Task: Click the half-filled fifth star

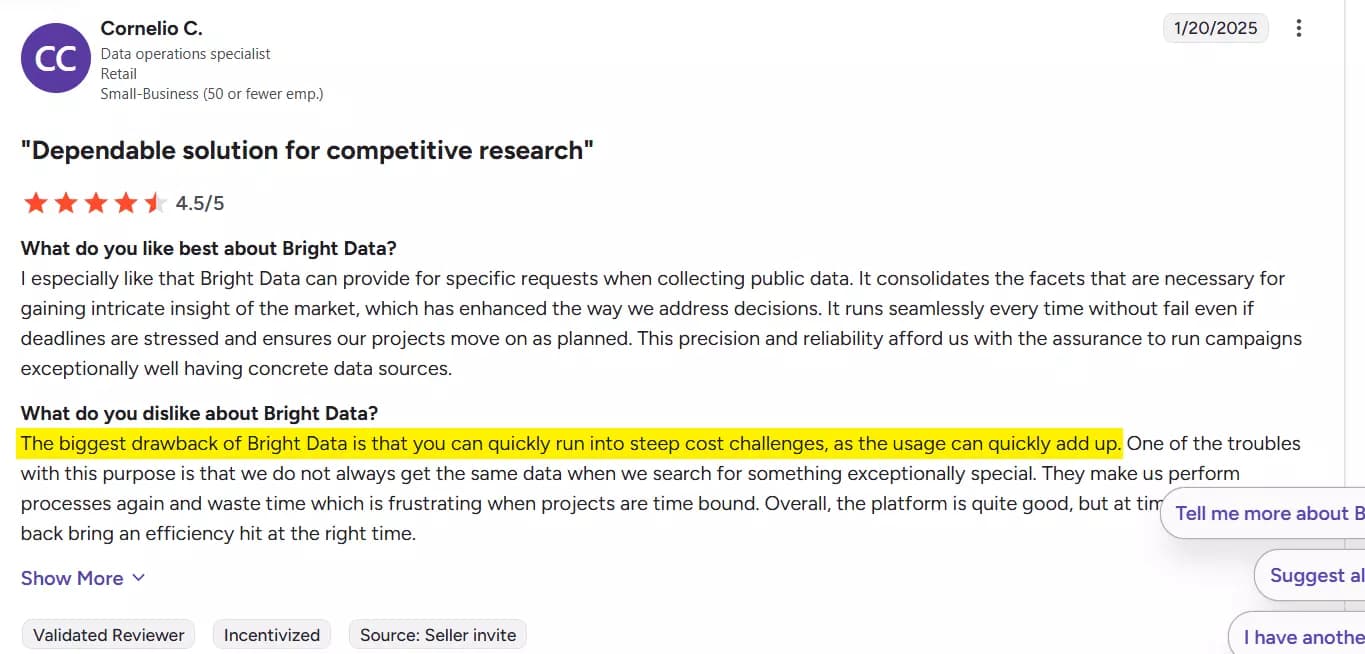Action: (x=153, y=202)
